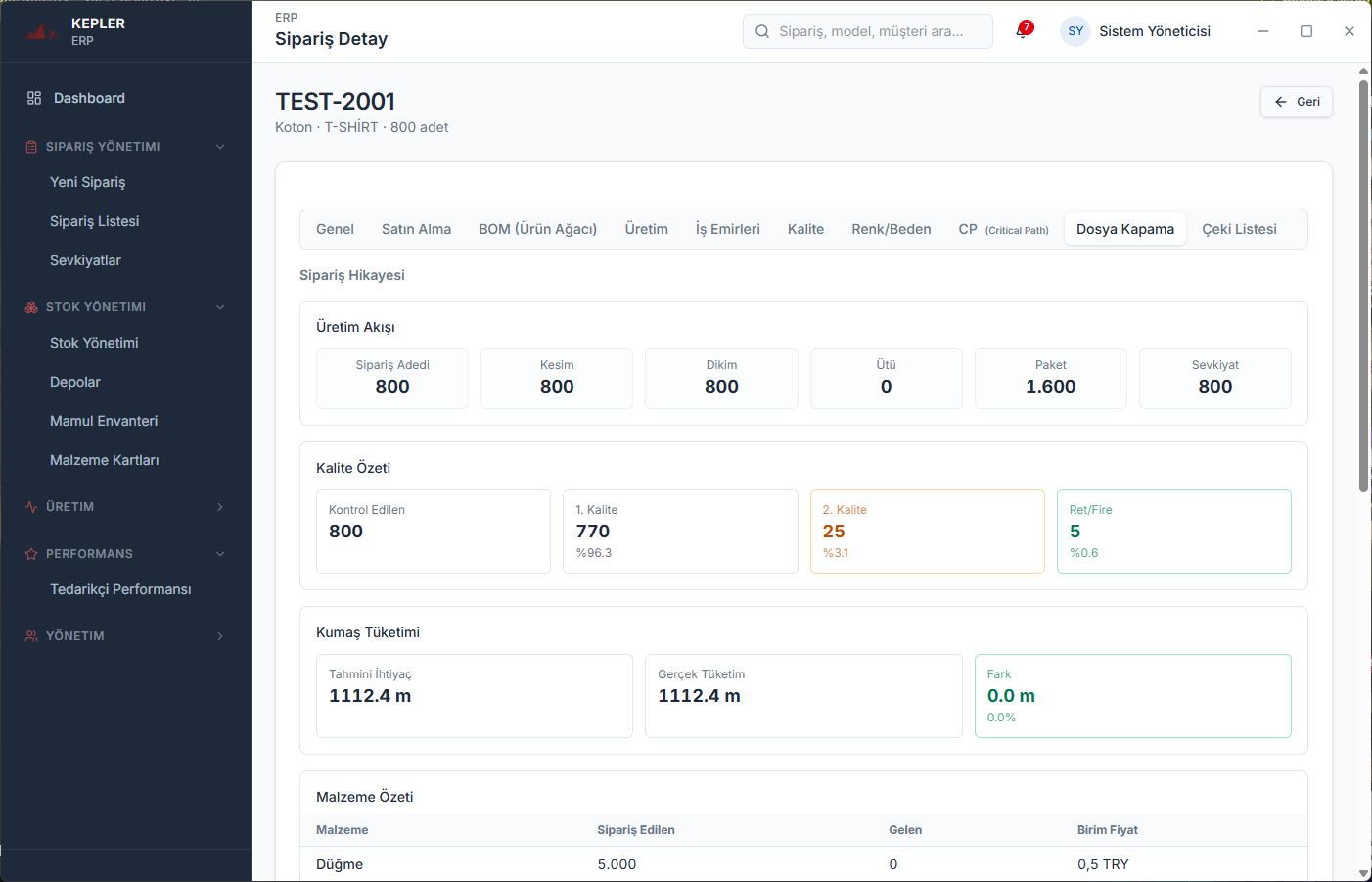Click the SY user avatar
The height and width of the screenshot is (882, 1372).
(1075, 31)
